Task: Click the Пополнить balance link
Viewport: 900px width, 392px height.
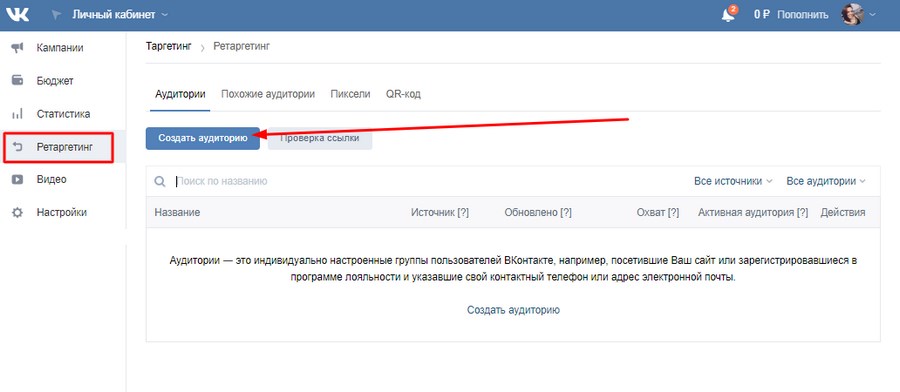Action: pos(802,15)
